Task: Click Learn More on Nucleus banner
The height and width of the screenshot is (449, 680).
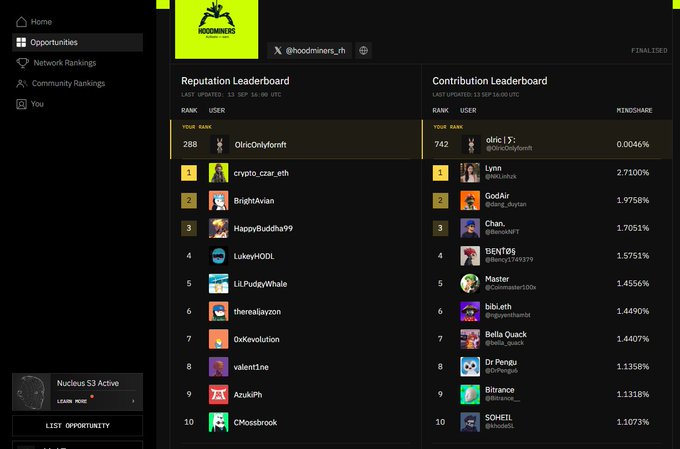Action: click(x=72, y=401)
